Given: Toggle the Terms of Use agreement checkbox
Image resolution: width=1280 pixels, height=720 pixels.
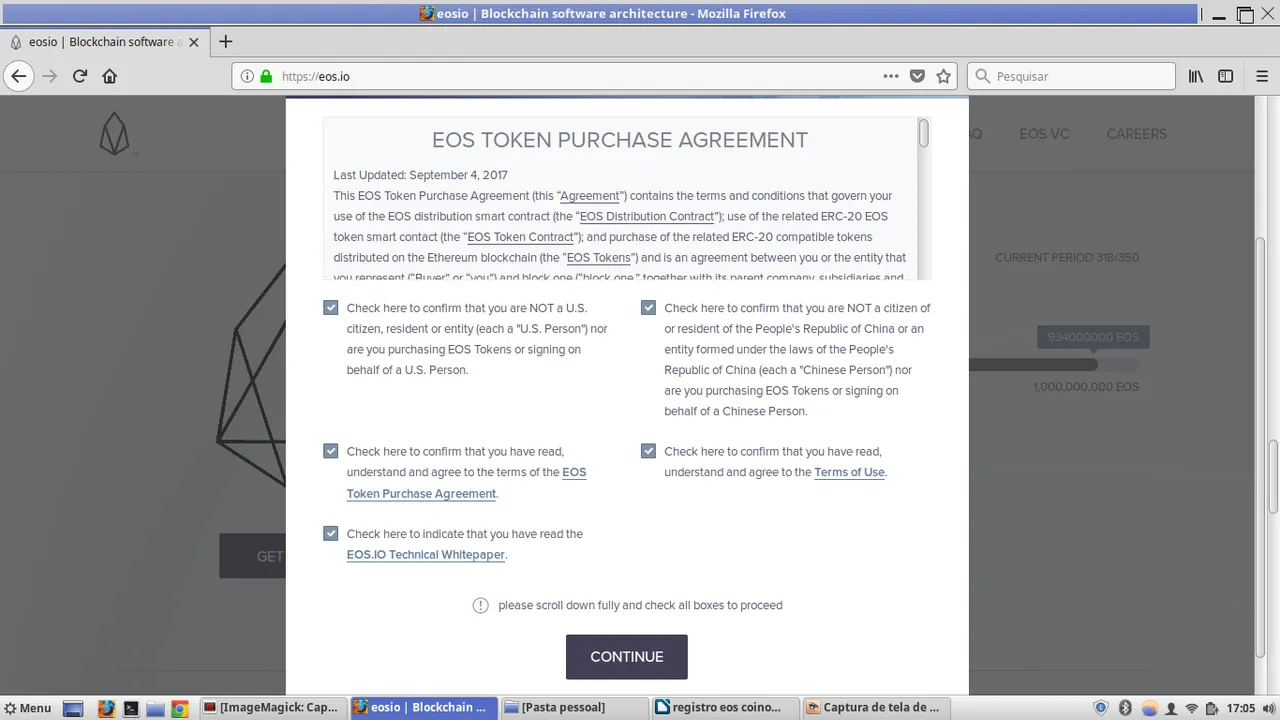Looking at the screenshot, I should [x=648, y=451].
